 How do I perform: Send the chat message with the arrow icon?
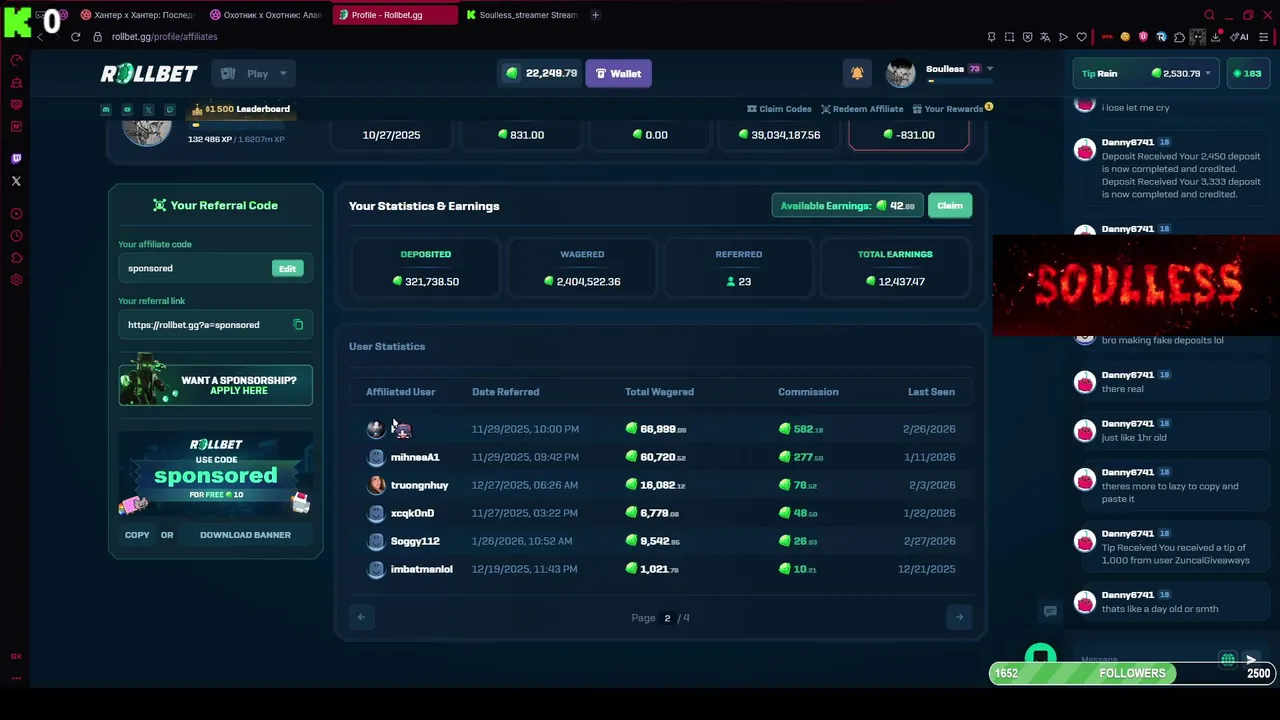pyautogui.click(x=1250, y=660)
